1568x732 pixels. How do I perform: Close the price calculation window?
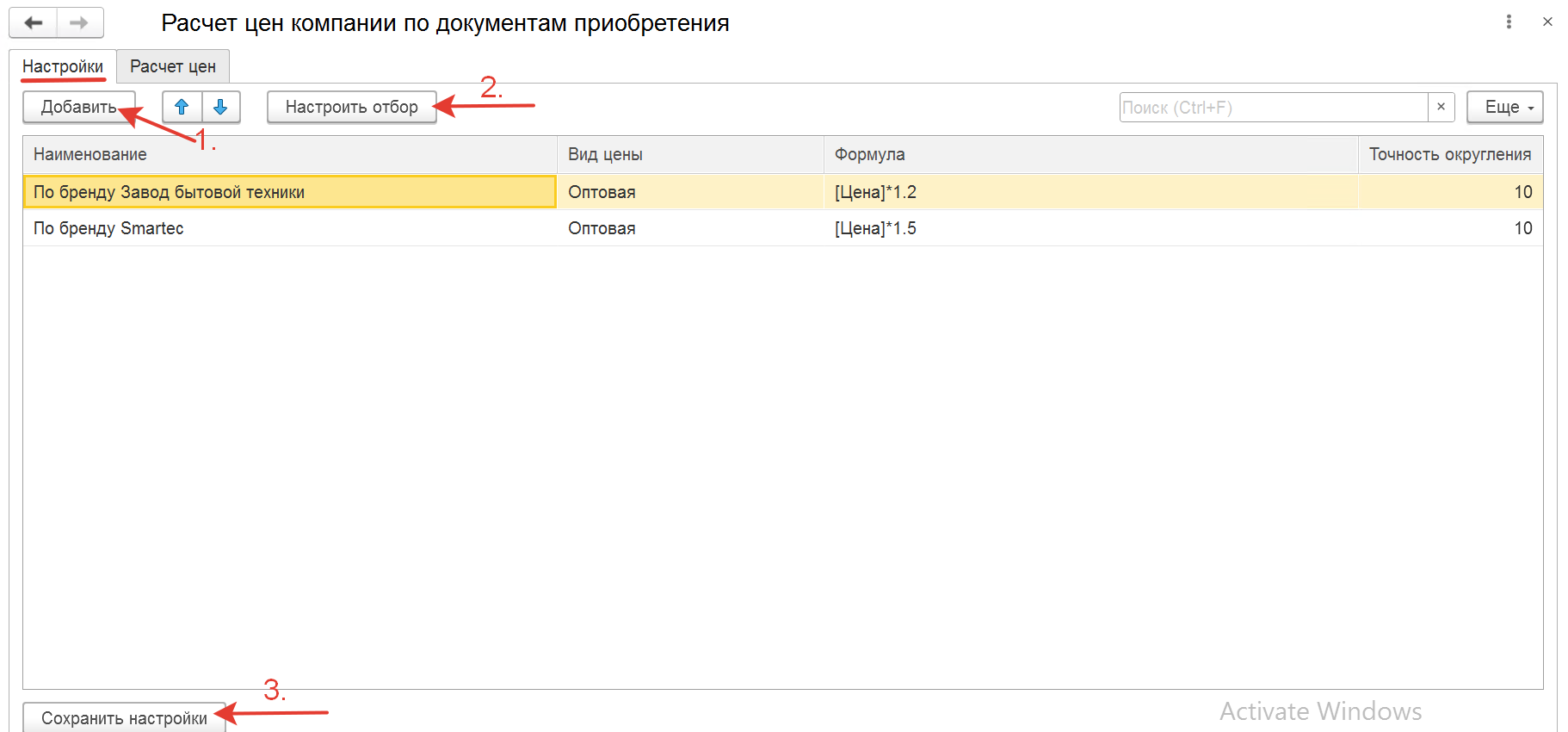pos(1547,22)
